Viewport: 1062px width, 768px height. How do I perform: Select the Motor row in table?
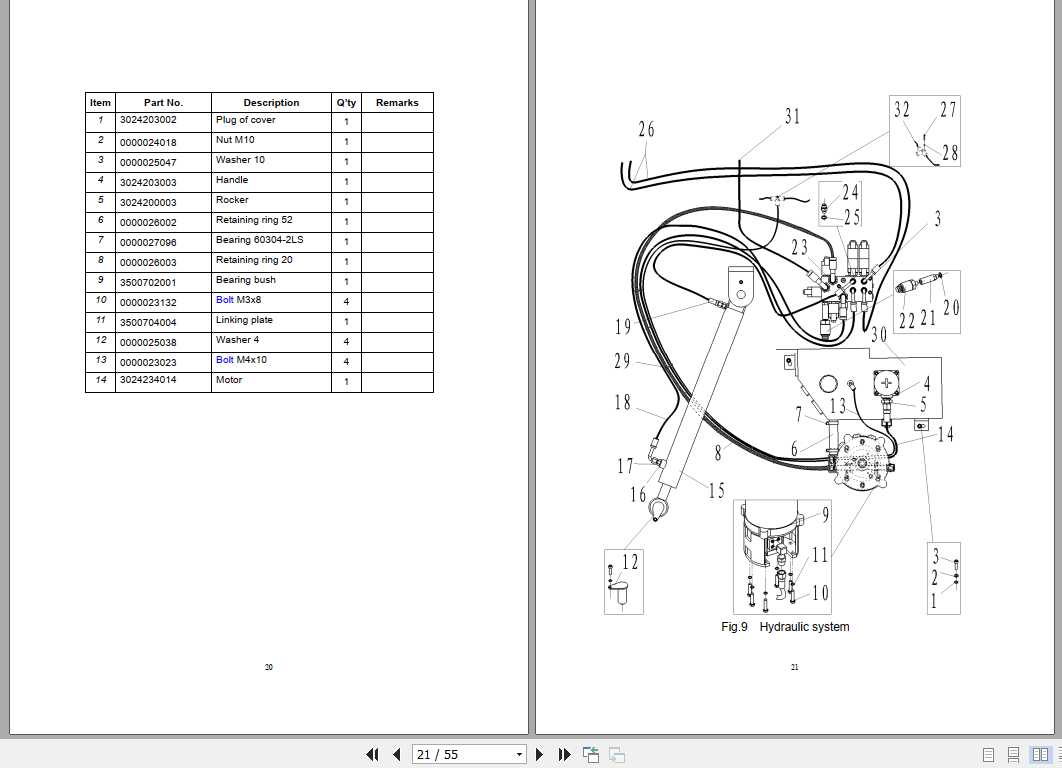pyautogui.click(x=259, y=382)
